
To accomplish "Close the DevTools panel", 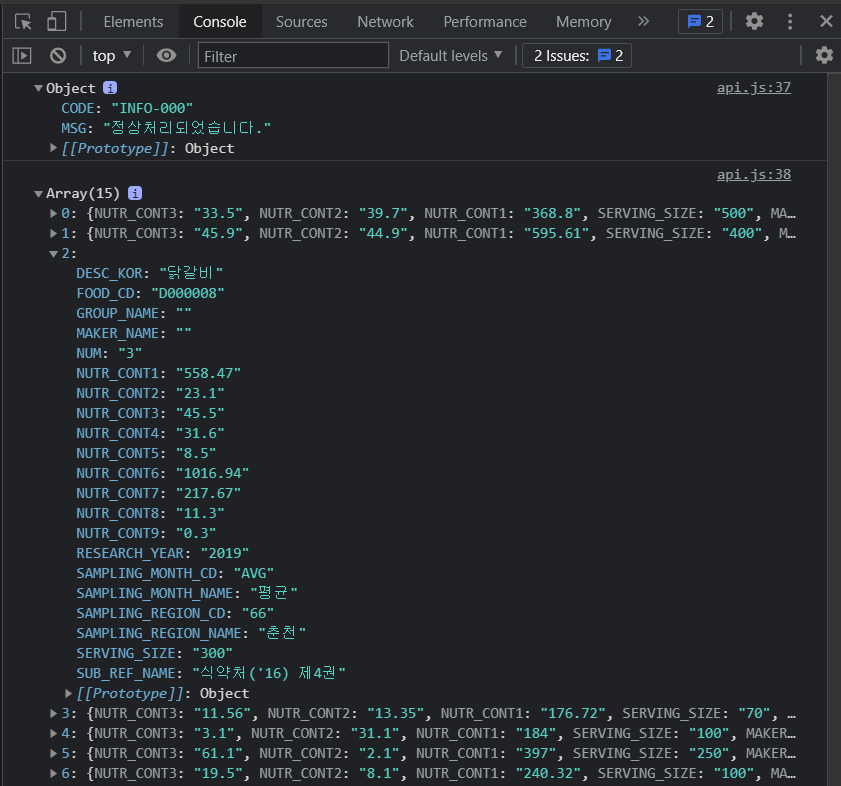I will [x=824, y=21].
